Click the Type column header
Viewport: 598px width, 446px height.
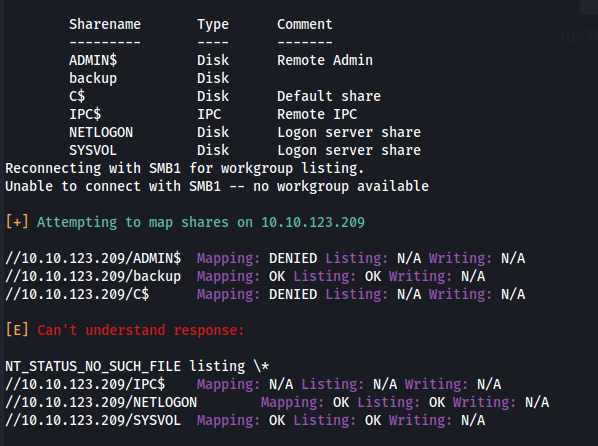[213, 25]
